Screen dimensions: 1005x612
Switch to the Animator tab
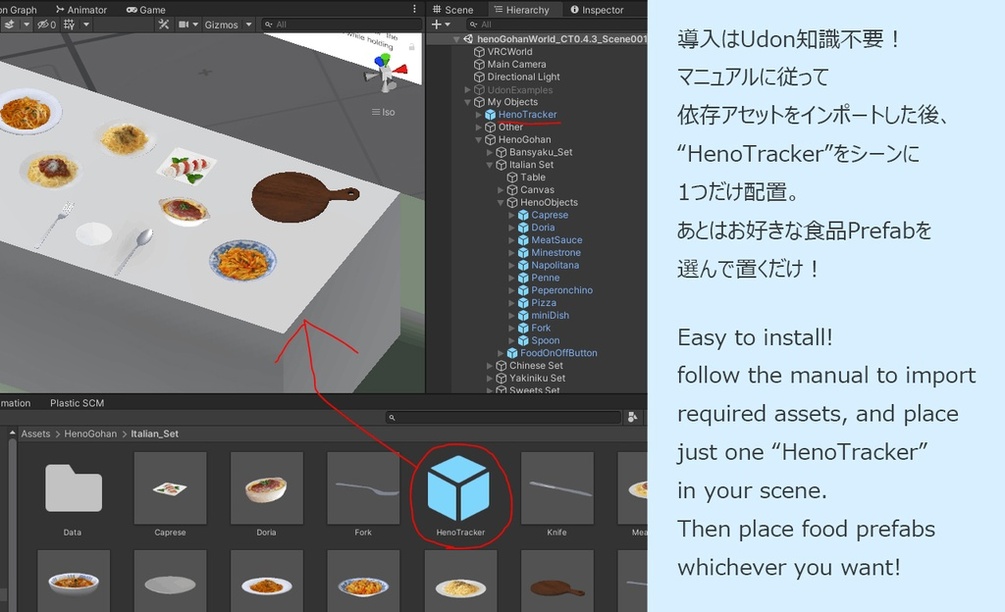coord(81,10)
